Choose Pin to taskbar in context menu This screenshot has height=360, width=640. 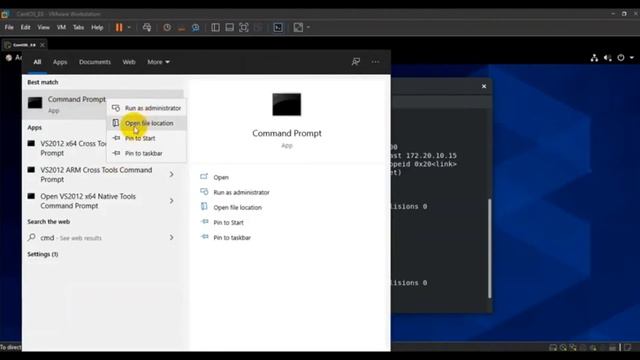tap(147, 153)
